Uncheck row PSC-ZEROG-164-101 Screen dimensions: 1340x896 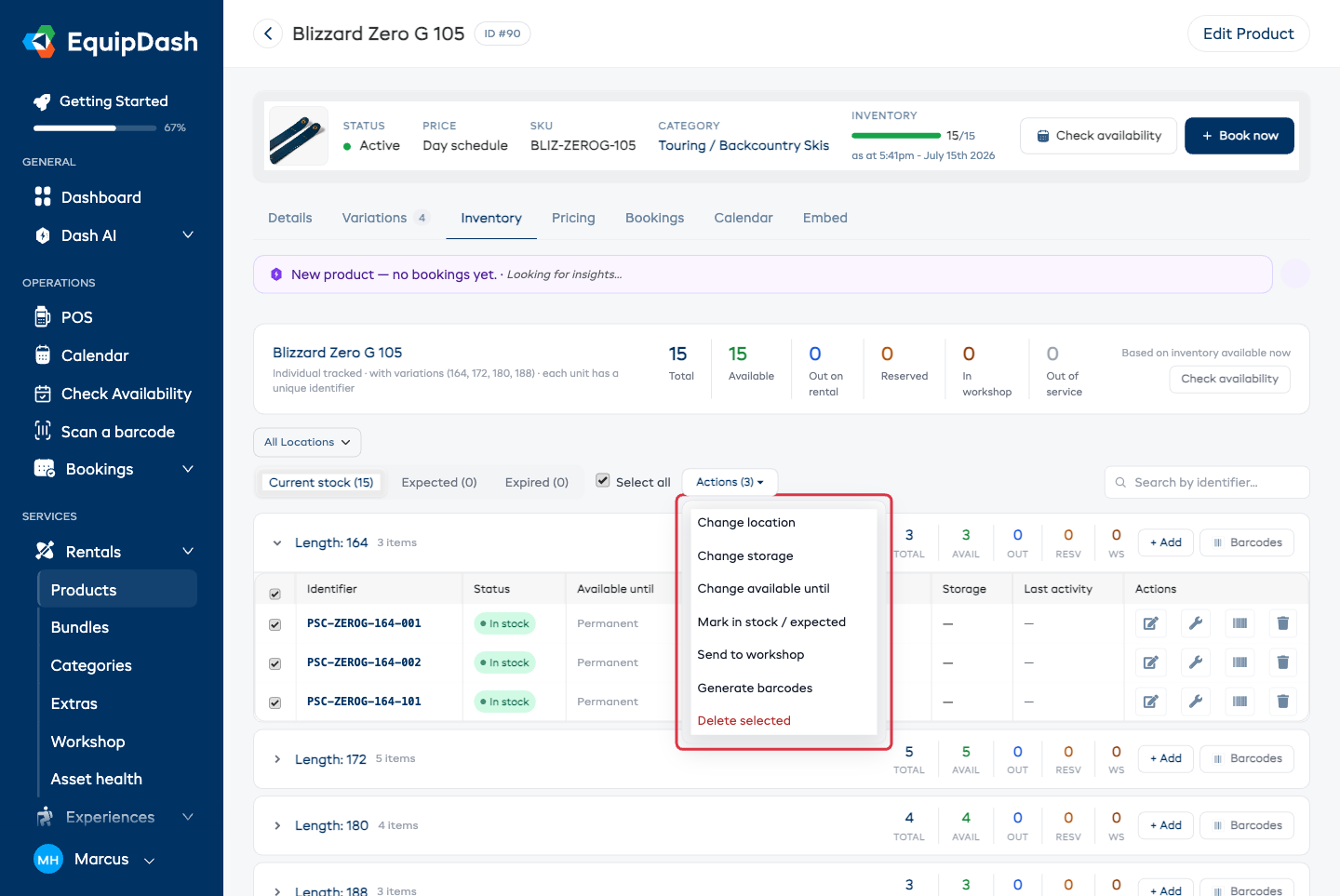pos(275,702)
